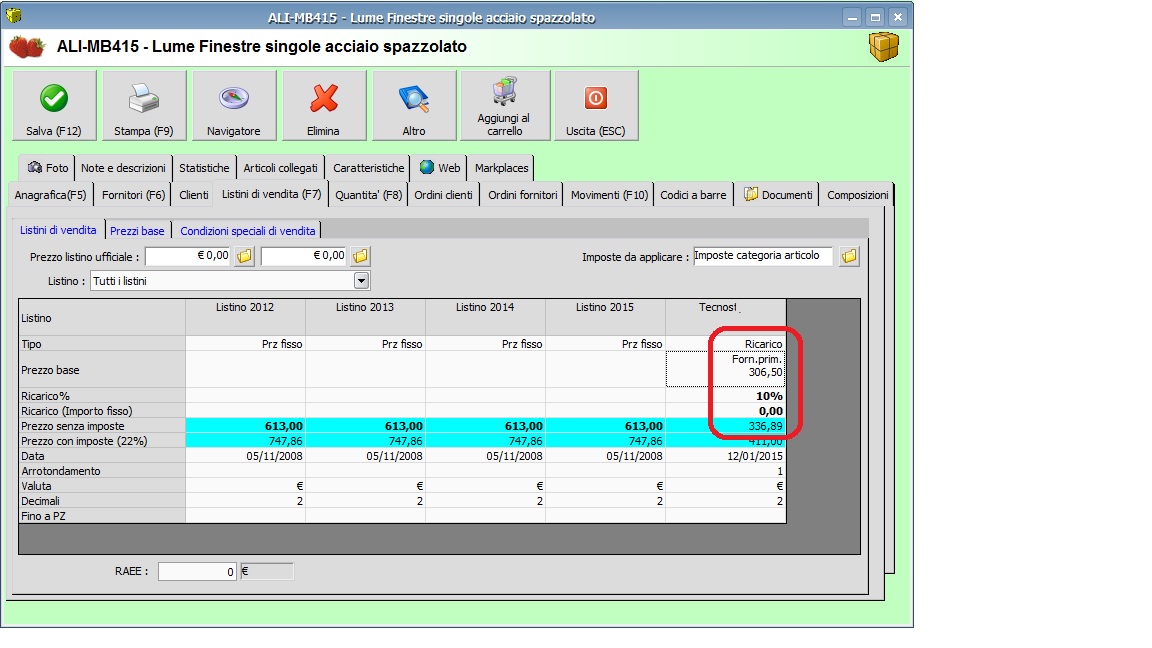1152x648 pixels.
Task: Select Ricarico% 10% cell in Tecnost column
Action: (725, 396)
